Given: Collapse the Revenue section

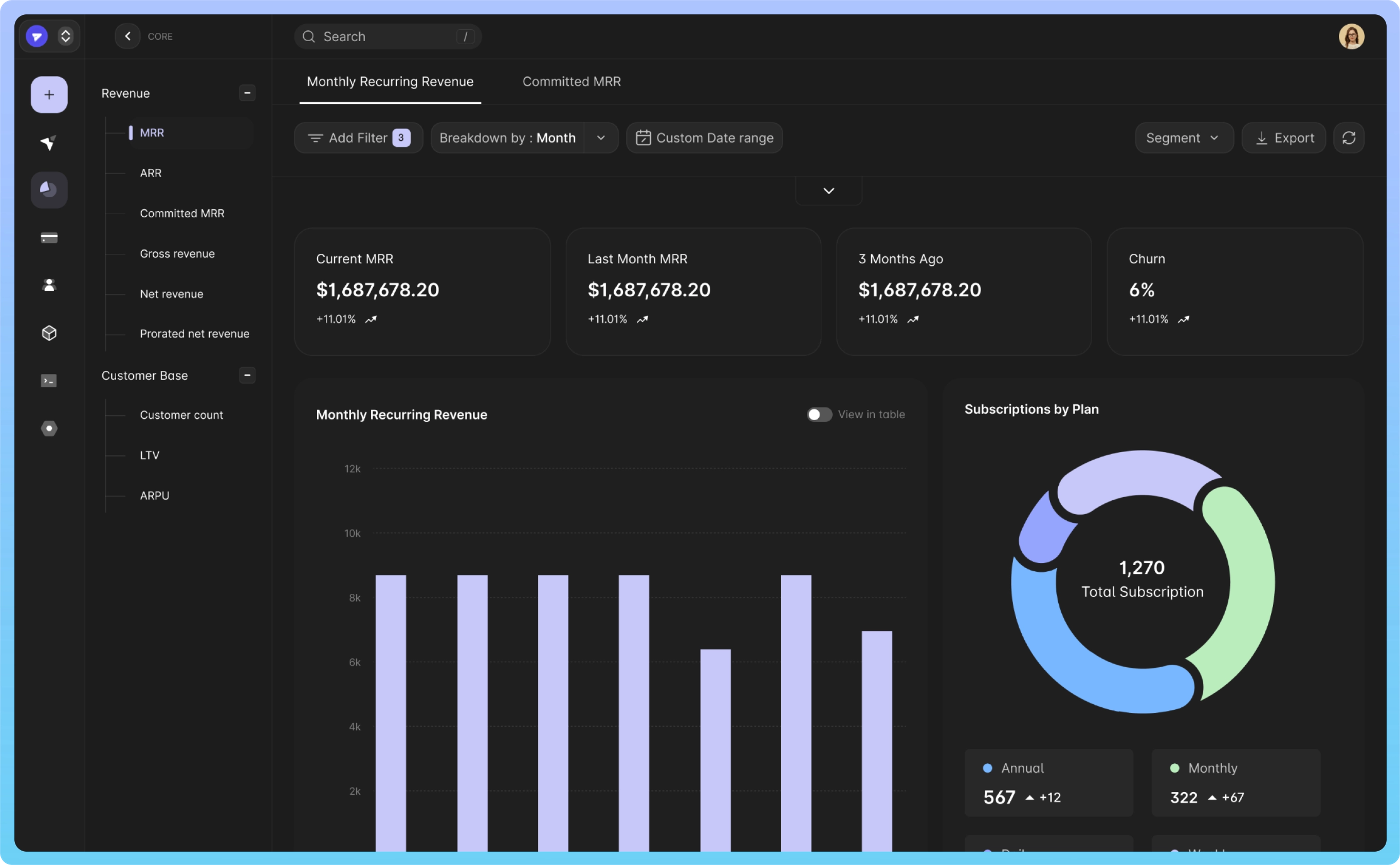Looking at the screenshot, I should tap(247, 92).
